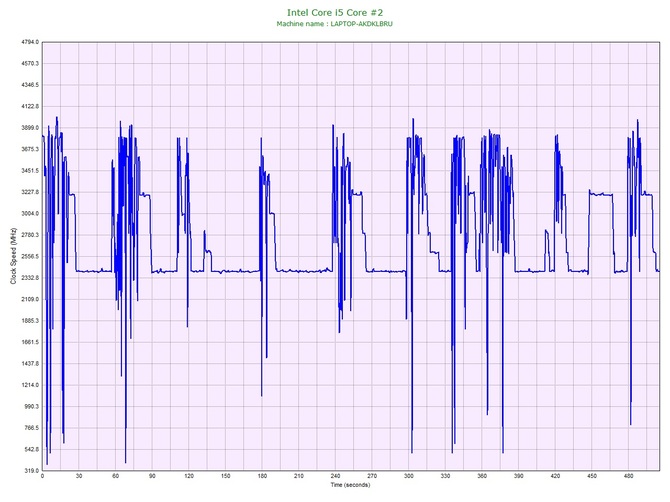Click the 'Clock Speed (MHz)' axis label

coord(13,256)
